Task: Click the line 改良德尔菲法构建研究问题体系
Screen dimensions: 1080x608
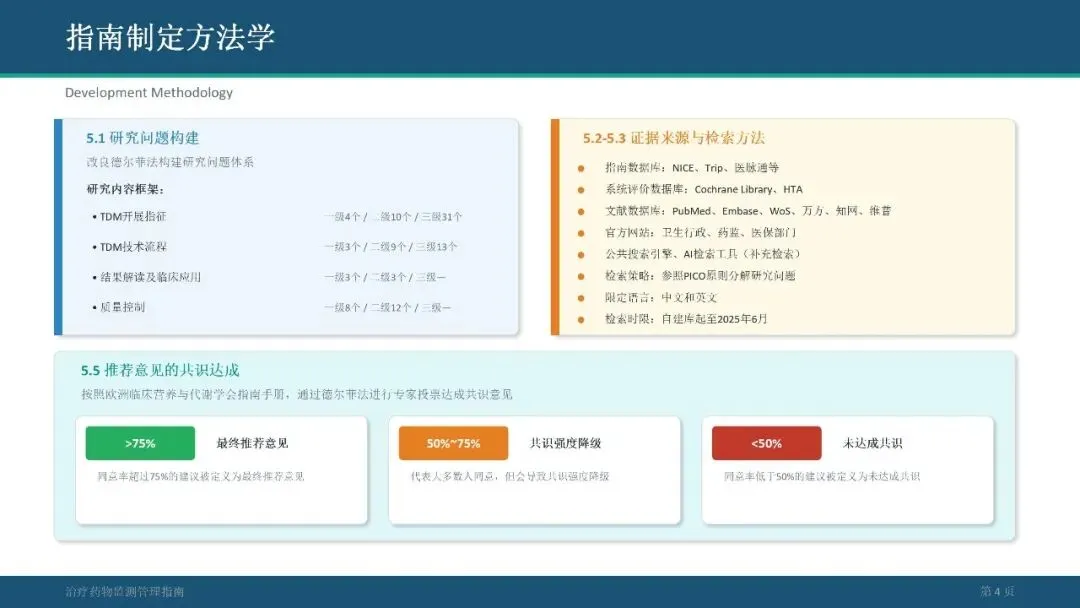Action: [x=170, y=162]
